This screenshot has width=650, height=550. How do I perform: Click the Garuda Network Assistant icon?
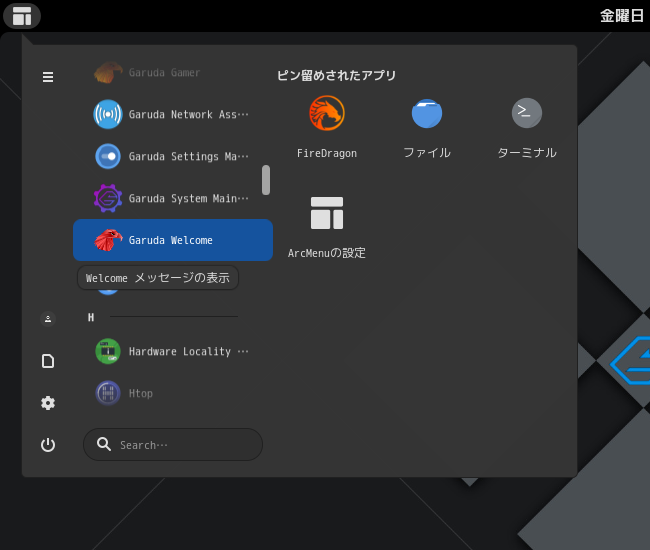pos(108,114)
